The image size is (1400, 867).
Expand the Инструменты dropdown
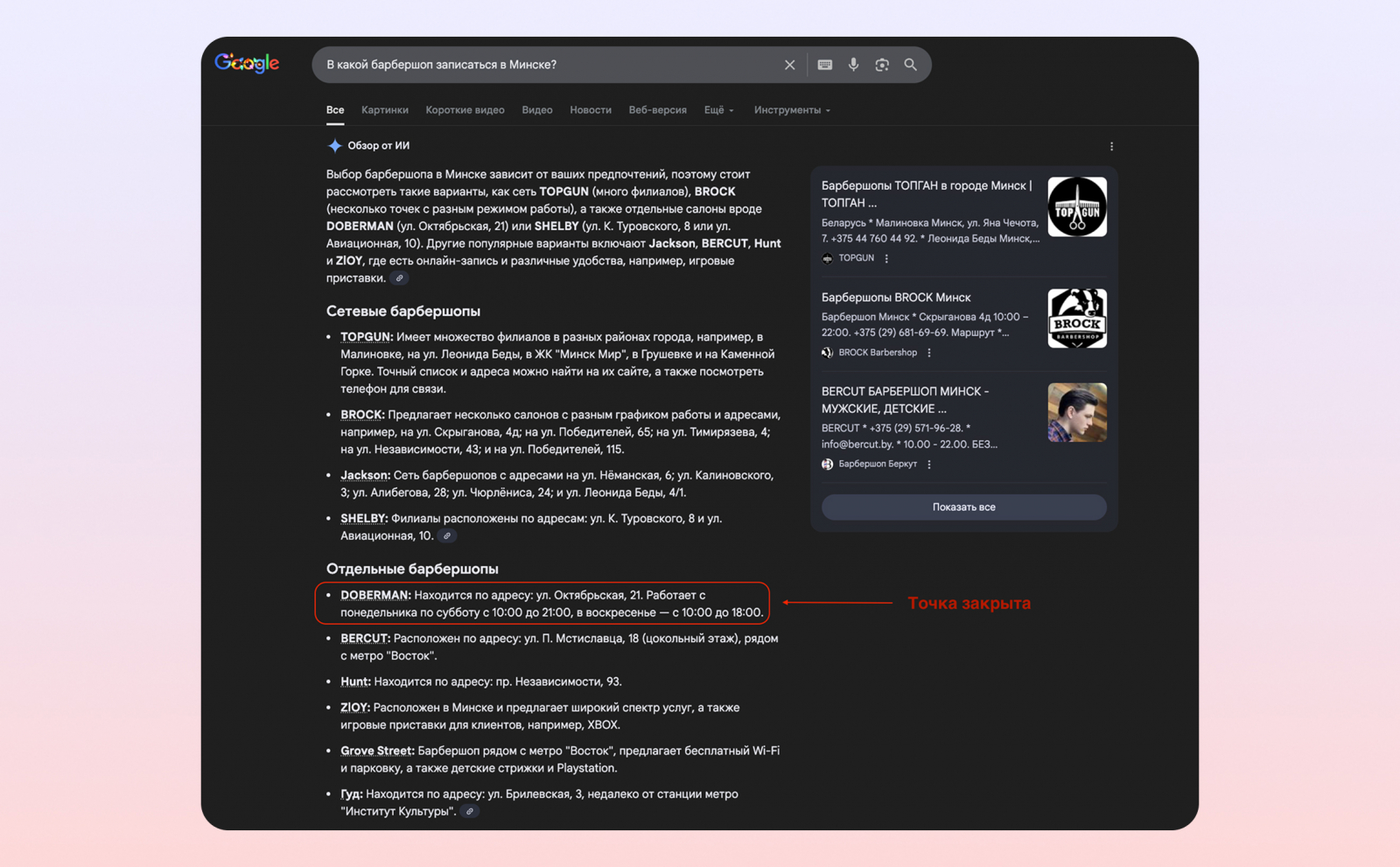point(792,110)
